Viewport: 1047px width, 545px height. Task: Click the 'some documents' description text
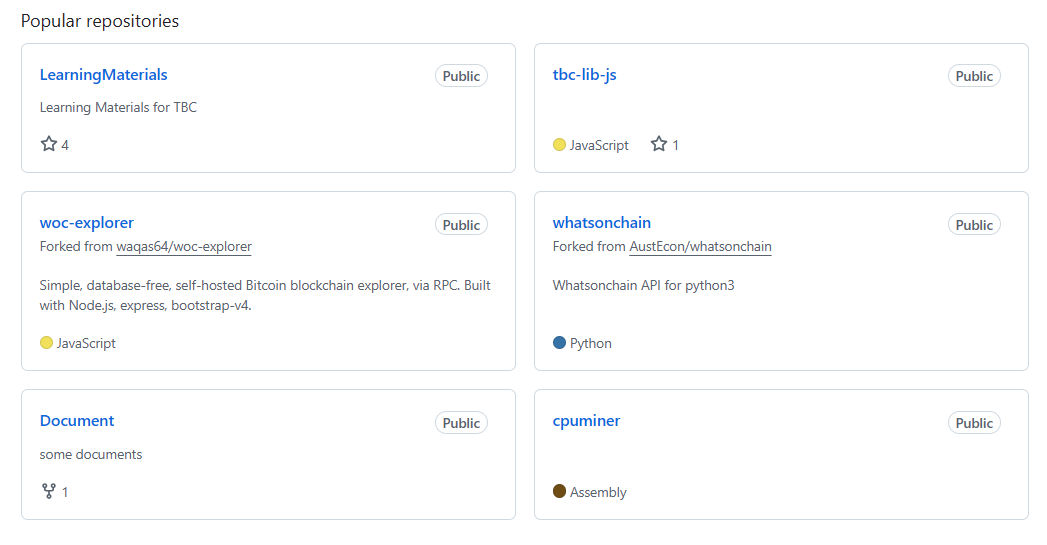pyautogui.click(x=91, y=454)
